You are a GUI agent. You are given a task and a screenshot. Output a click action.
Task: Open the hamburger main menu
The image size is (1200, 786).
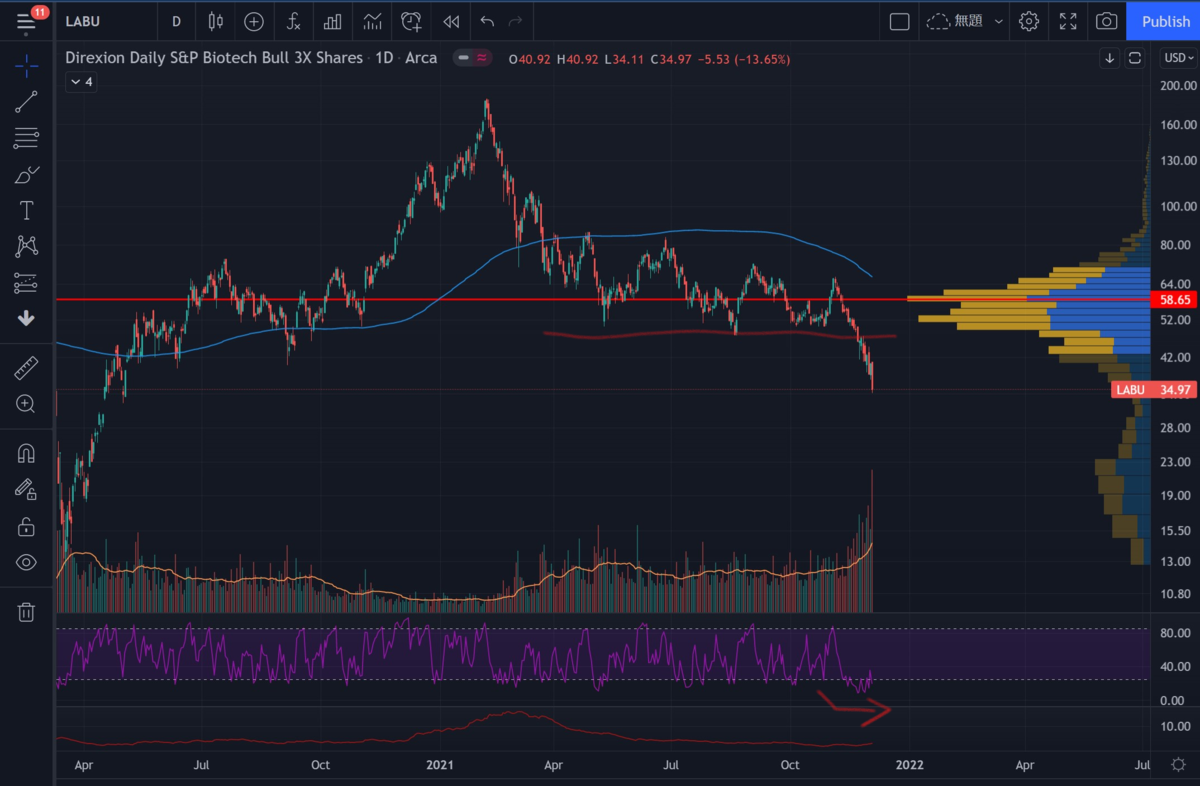(x=26, y=21)
